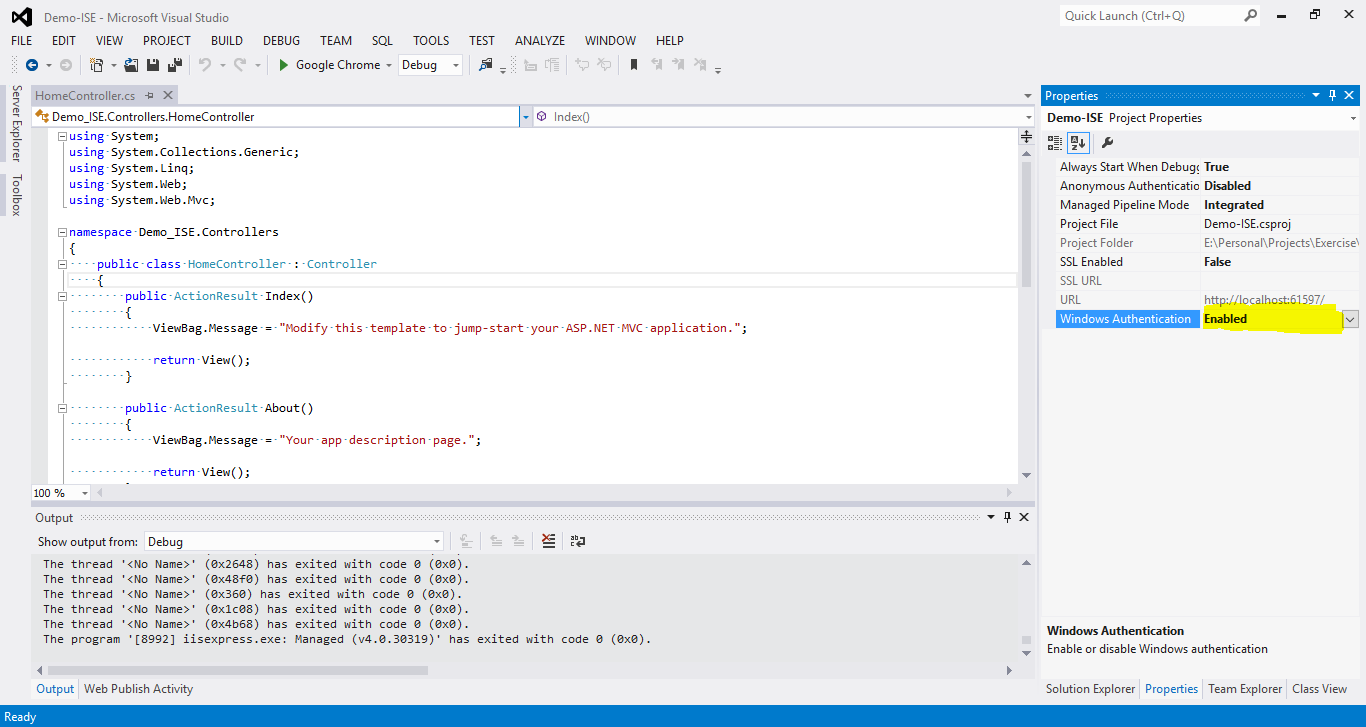Screen dimensions: 1366x727
Task: Open the editor zoom 100 % dropdown
Action: pos(84,493)
